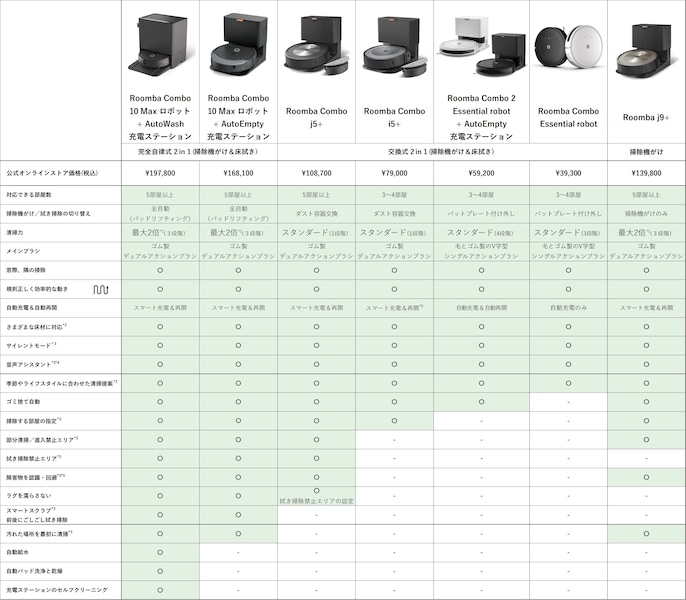
Task: Click the '自動パッド洗浄と乾燥' row label
Action: point(35,571)
